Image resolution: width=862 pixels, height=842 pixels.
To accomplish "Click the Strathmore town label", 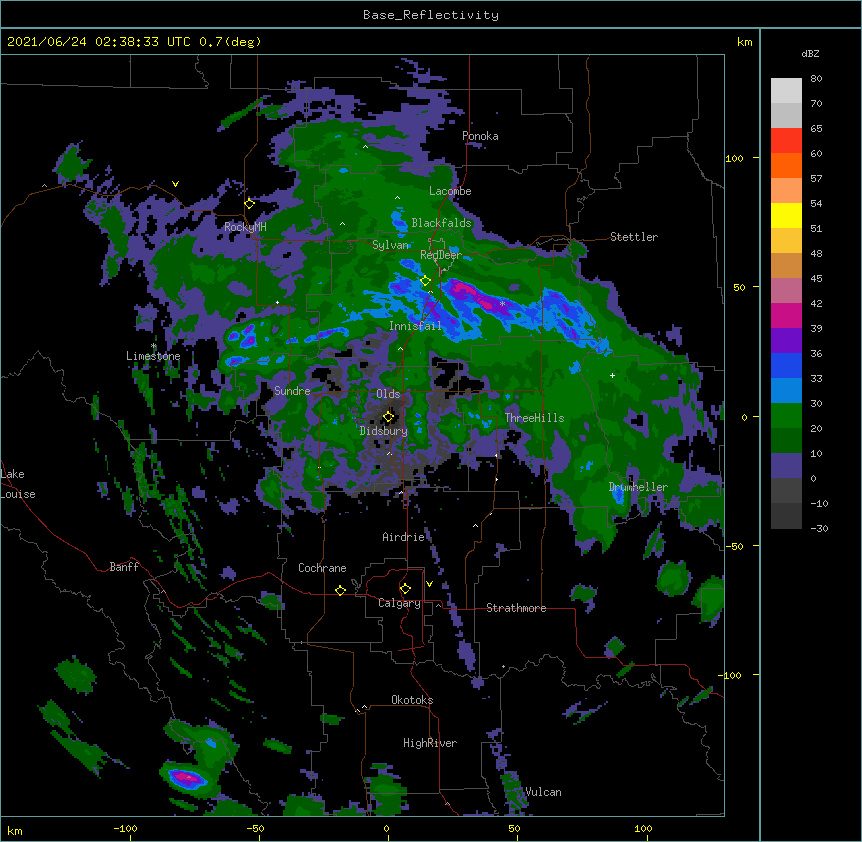I will (x=516, y=608).
